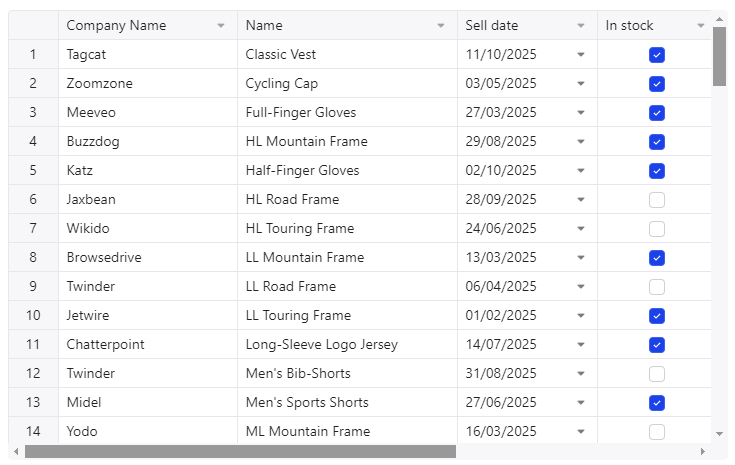Click the horizontal scrollbar thumb
Viewport: 735px width, 465px height.
pos(240,452)
